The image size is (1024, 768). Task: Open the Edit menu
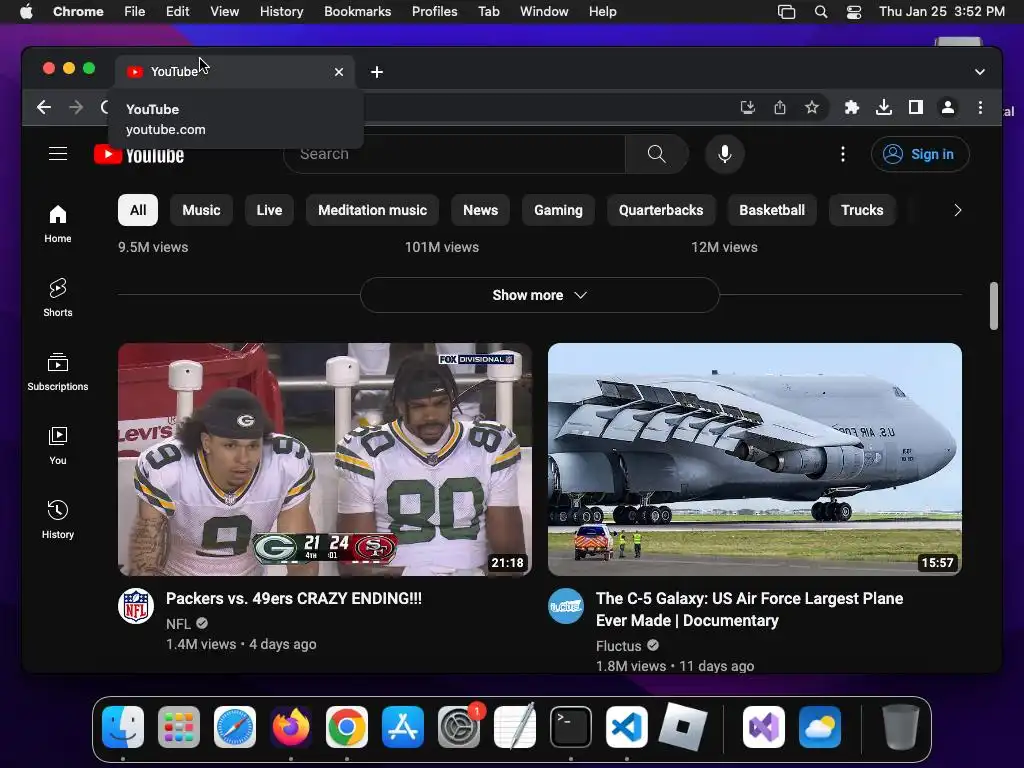coord(177,12)
